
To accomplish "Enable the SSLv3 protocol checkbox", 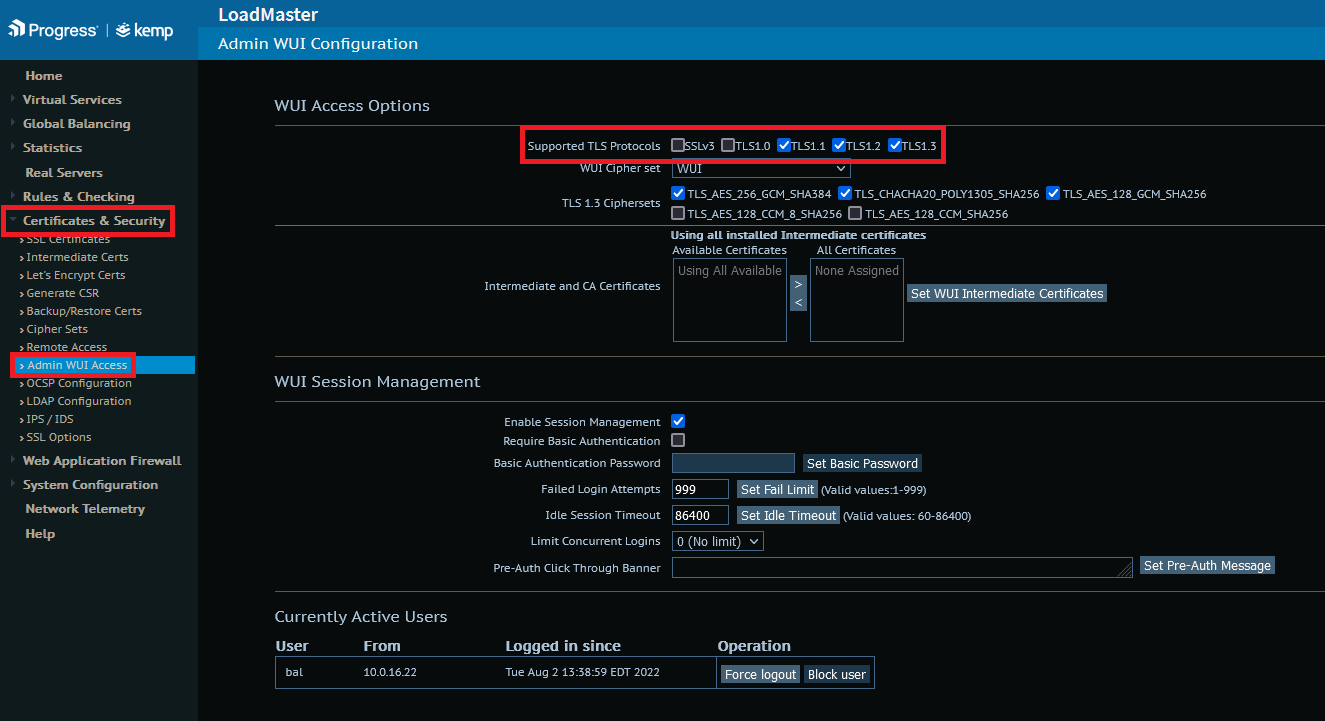I will [678, 145].
